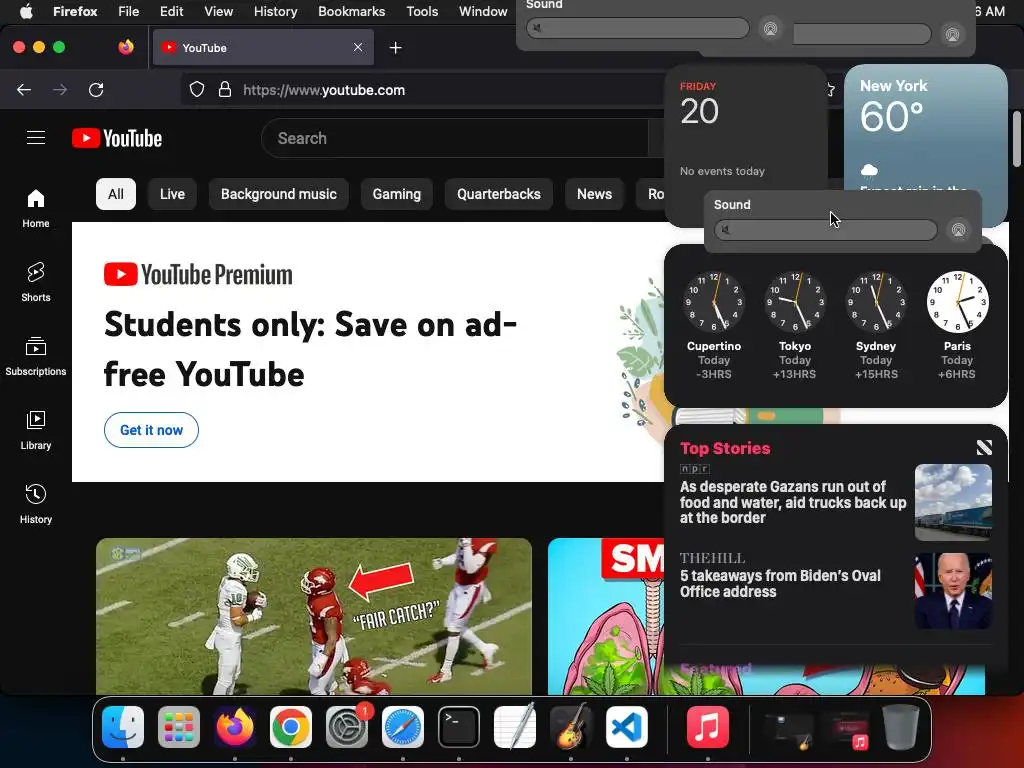Open the YouTube hamburger guide menu

[x=36, y=138]
